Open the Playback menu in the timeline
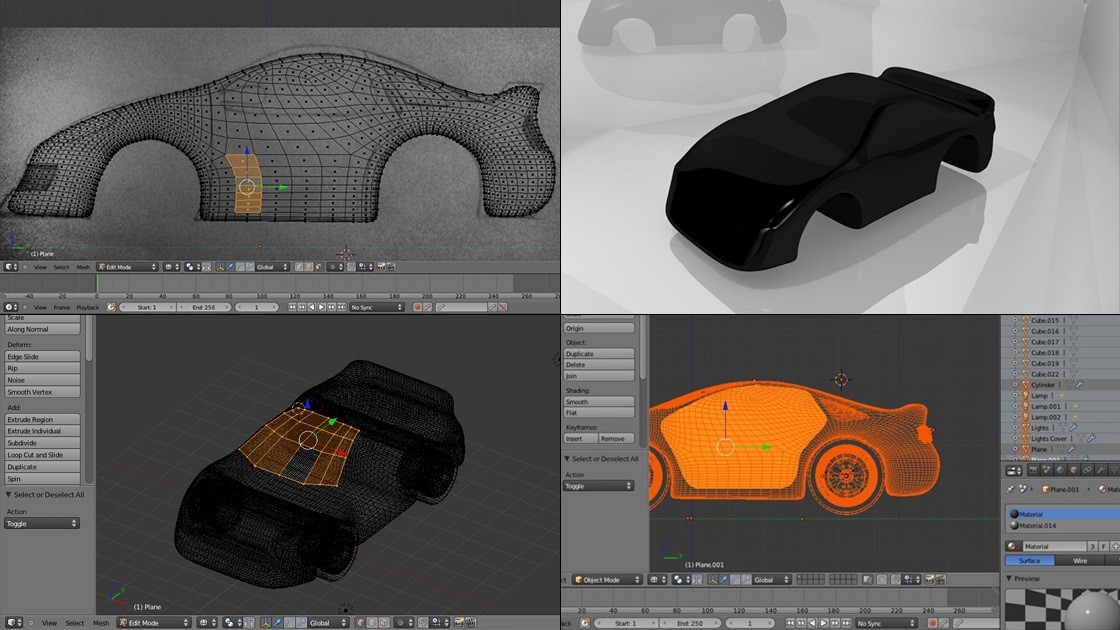The width and height of the screenshot is (1120, 630). pyautogui.click(x=88, y=307)
